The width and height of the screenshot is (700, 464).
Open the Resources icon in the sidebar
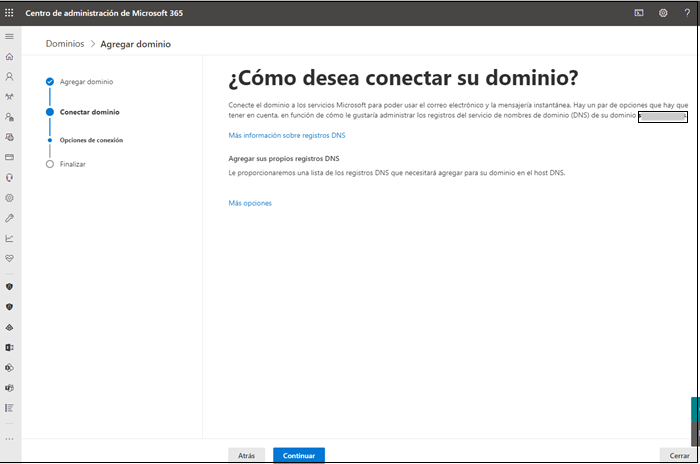[x=9, y=137]
